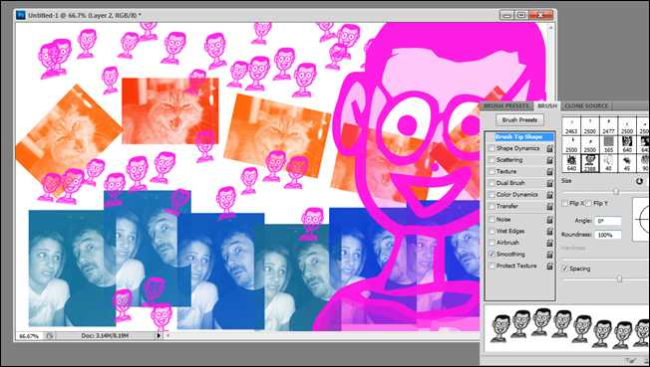Image resolution: width=650 pixels, height=367 pixels.
Task: Click the brush angle crosshair preview
Action: pyautogui.click(x=641, y=219)
